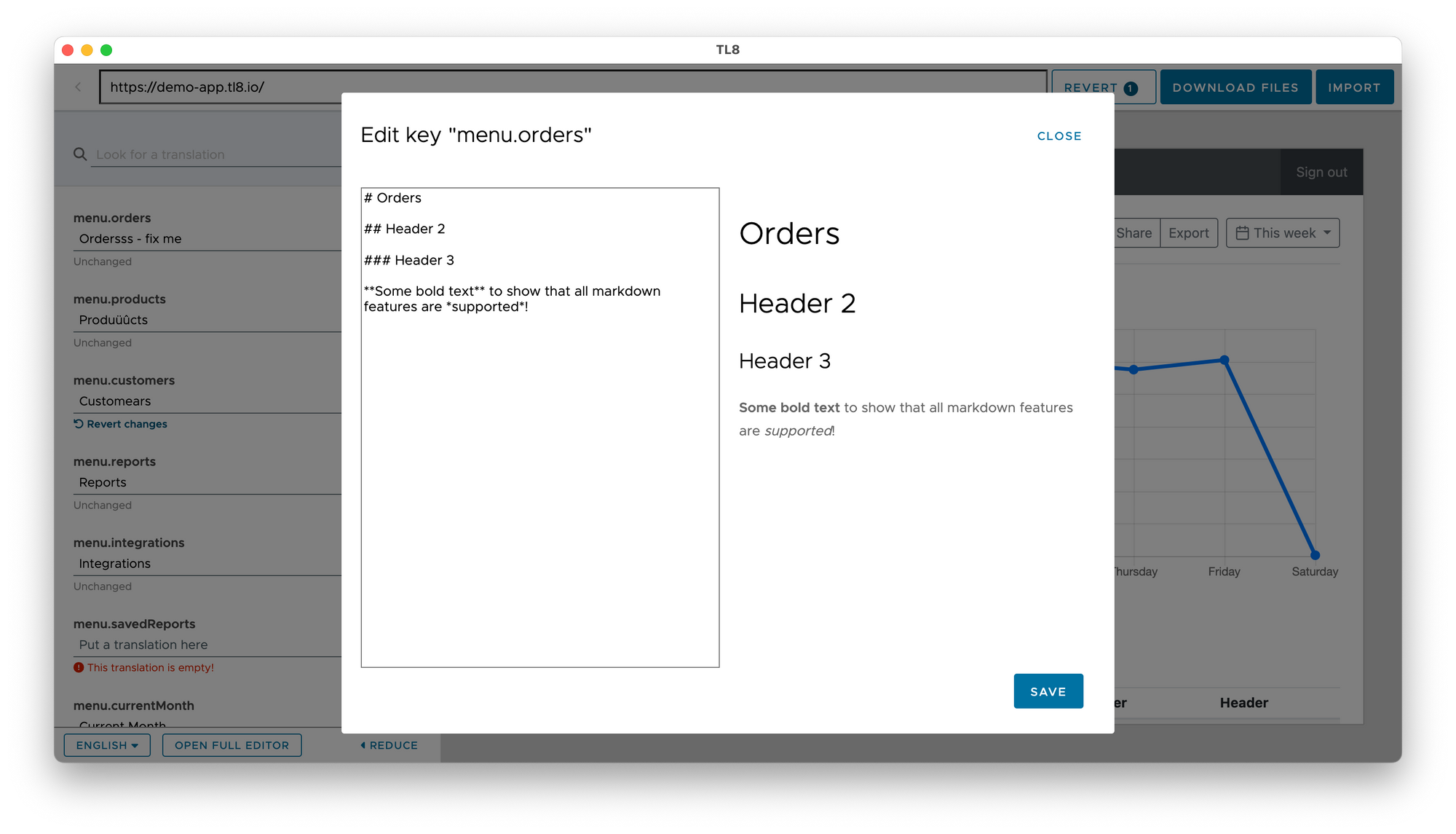Click the CLOSE link in edit dialog
Screen dimensions: 1456x834
click(x=1059, y=136)
